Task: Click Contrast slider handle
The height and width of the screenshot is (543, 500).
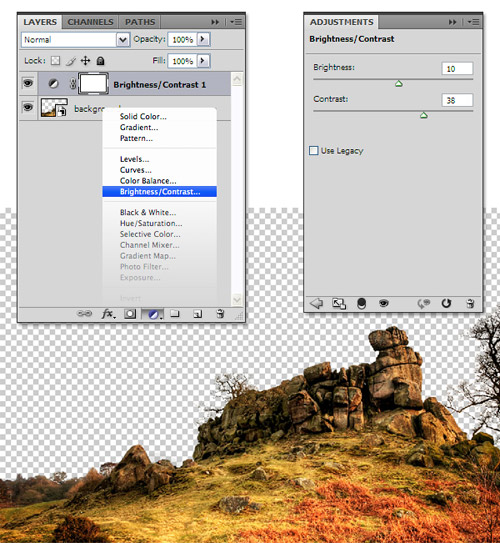Action: point(424,115)
